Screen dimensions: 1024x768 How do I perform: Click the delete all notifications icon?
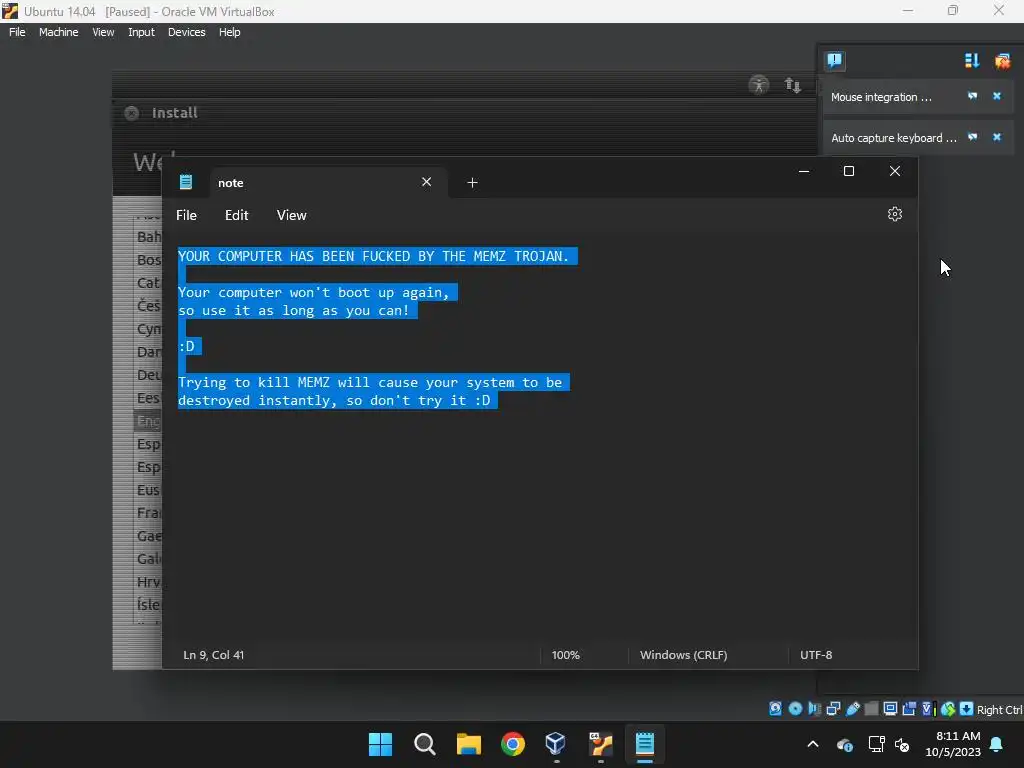1002,61
